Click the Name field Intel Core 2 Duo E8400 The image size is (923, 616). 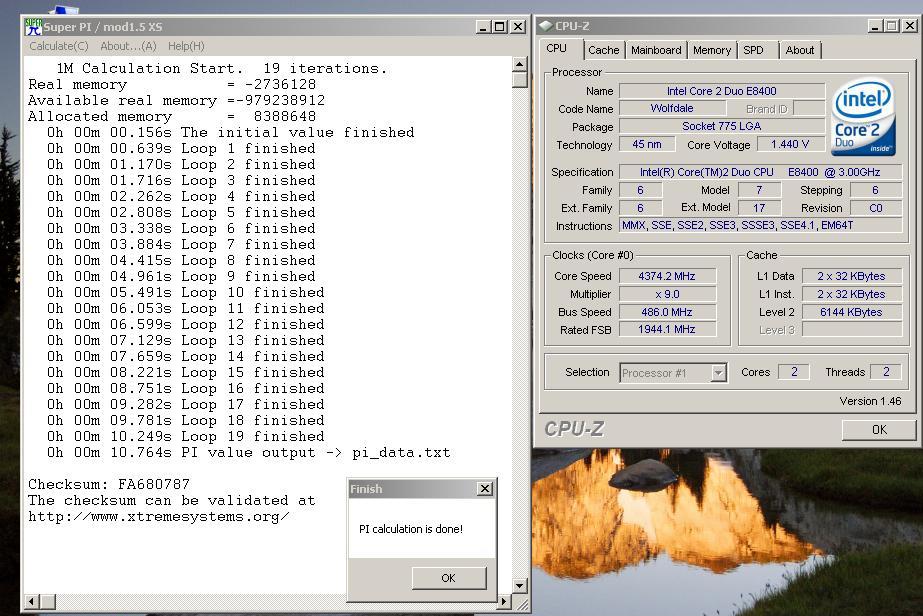pos(722,91)
